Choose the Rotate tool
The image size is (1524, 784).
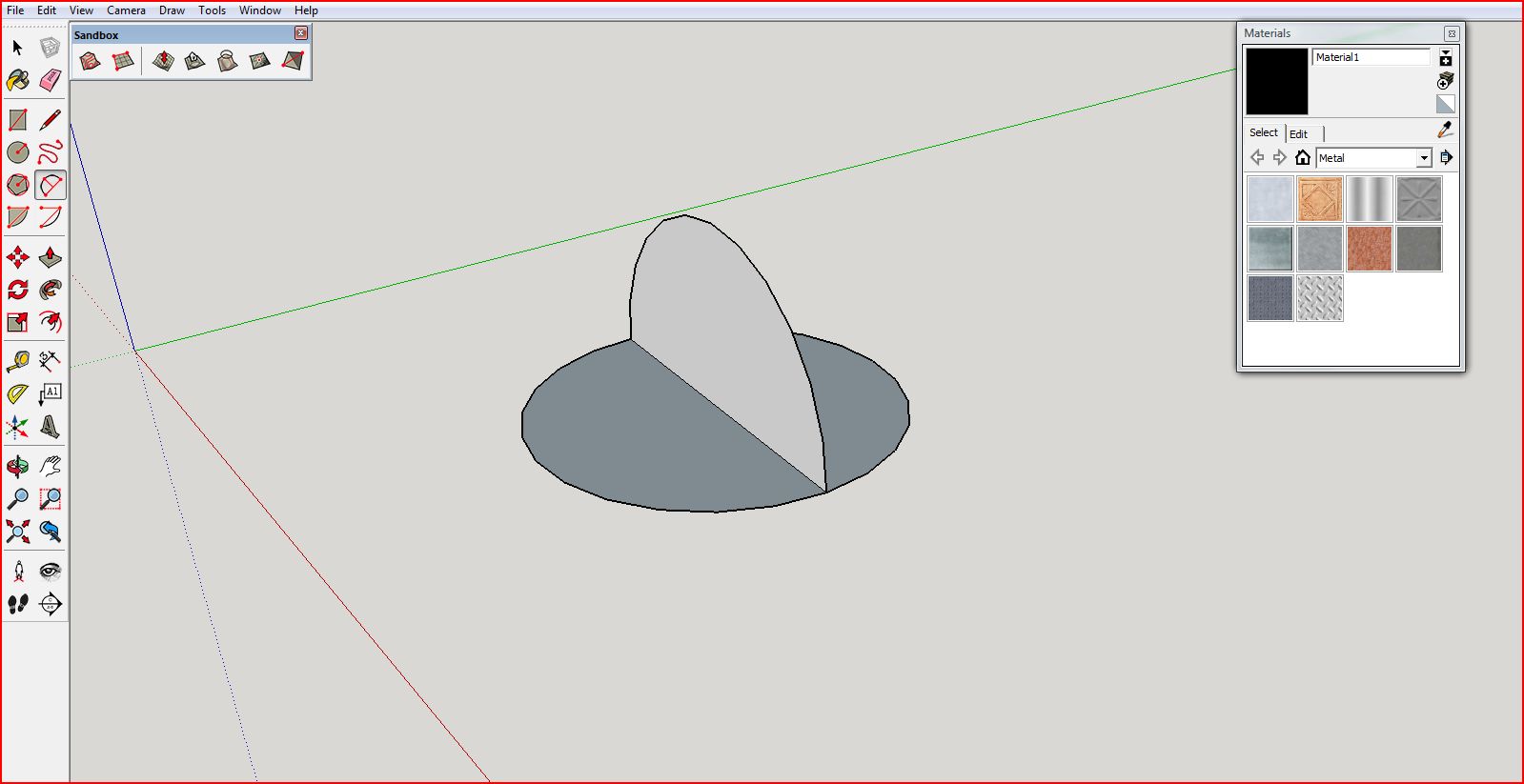point(17,290)
